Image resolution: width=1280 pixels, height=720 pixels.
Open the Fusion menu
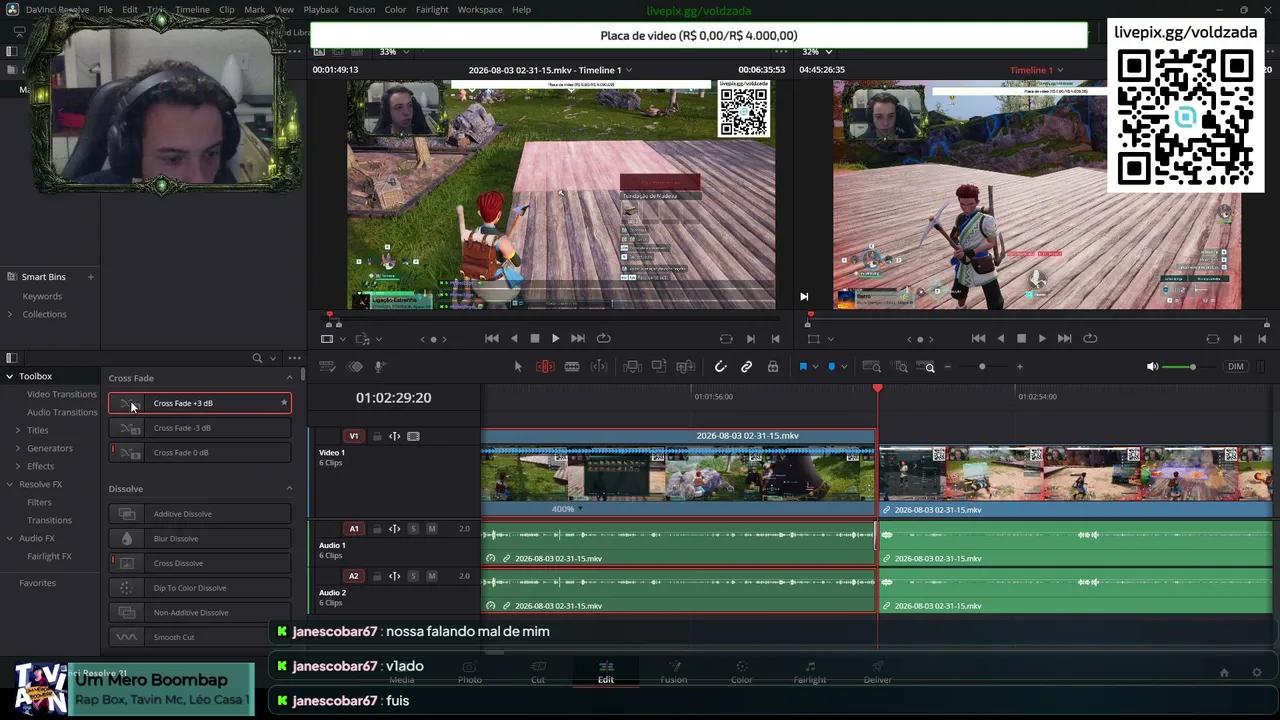click(x=362, y=10)
